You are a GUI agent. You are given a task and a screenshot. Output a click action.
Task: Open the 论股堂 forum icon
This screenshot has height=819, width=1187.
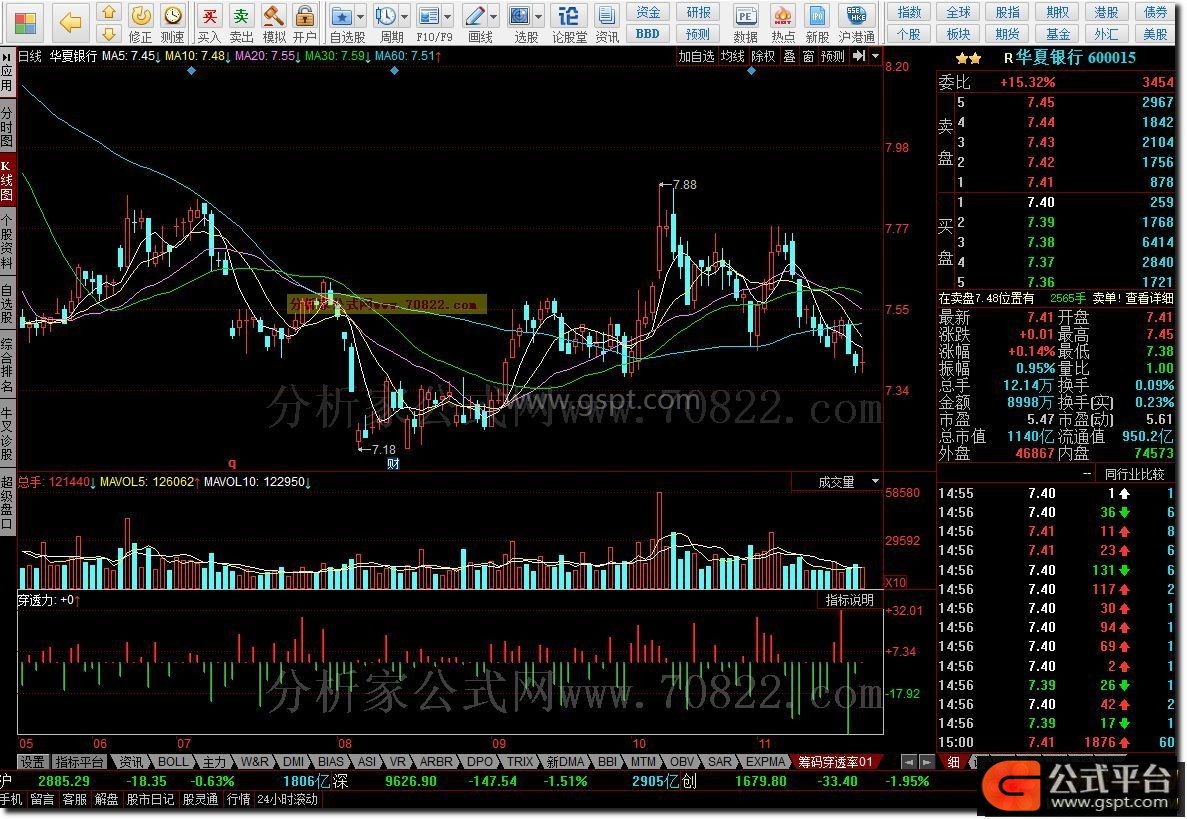coord(569,23)
